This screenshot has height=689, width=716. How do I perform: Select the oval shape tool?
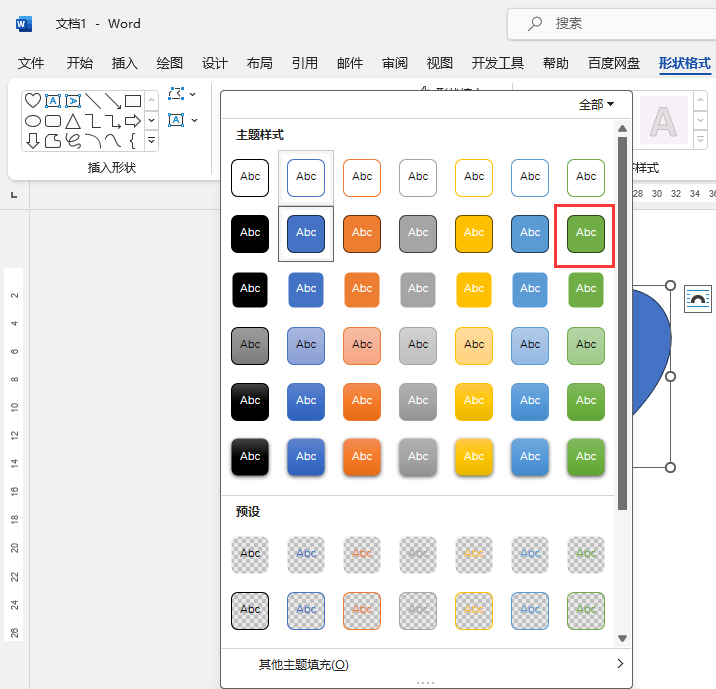[x=32, y=121]
